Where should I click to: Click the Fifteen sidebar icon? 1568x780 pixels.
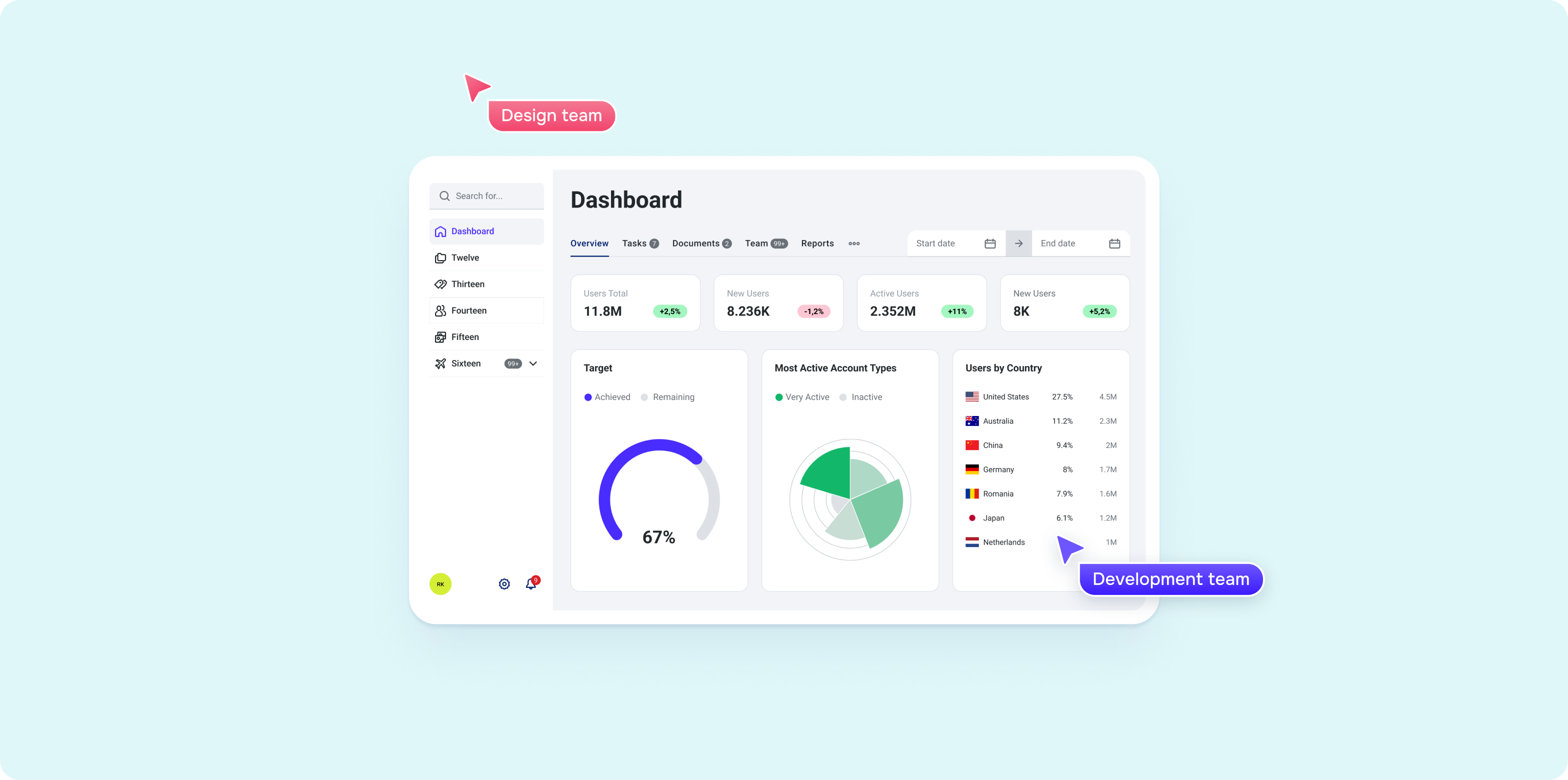click(x=440, y=337)
